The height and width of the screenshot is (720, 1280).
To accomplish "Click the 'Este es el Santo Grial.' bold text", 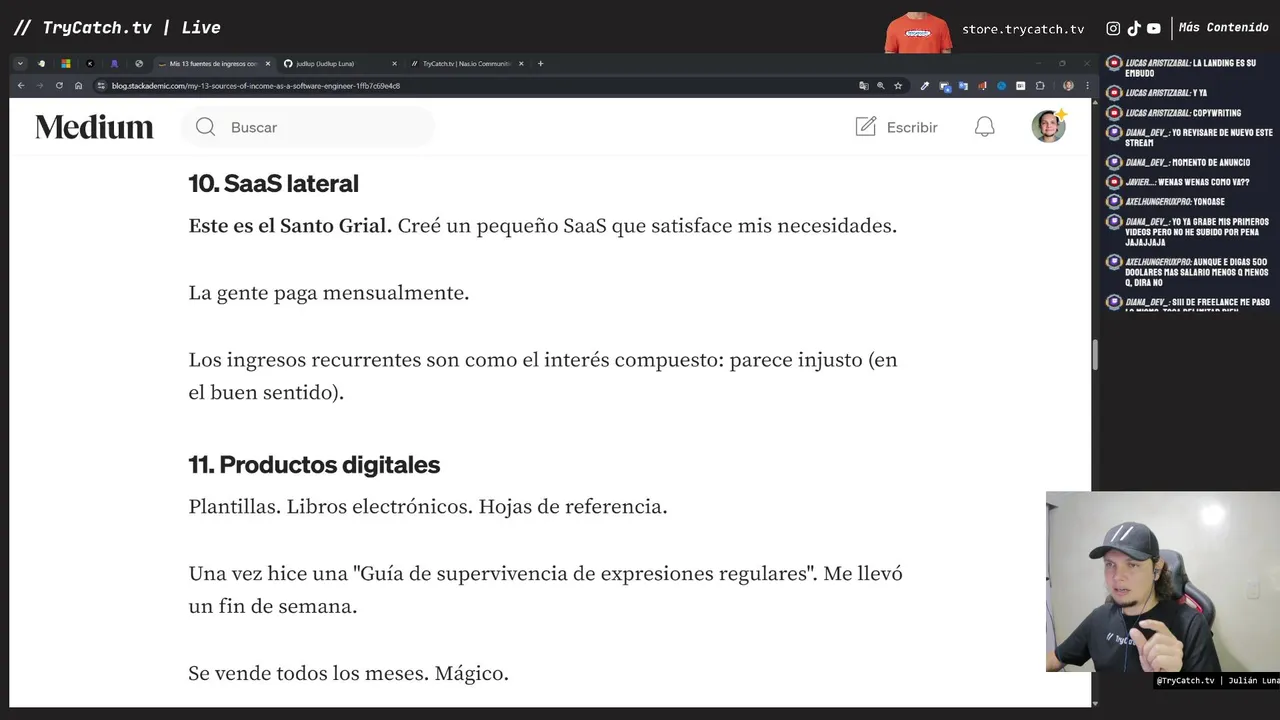I will coord(290,226).
